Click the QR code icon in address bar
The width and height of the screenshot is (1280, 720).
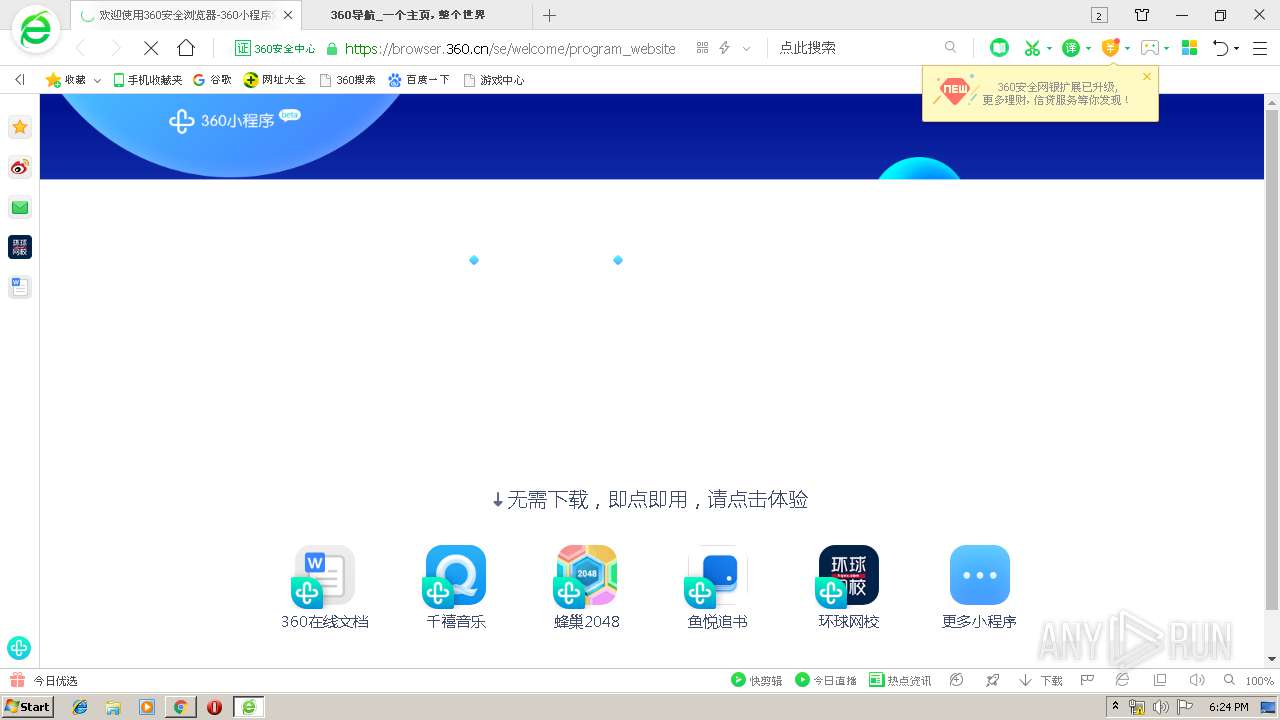pyautogui.click(x=702, y=48)
